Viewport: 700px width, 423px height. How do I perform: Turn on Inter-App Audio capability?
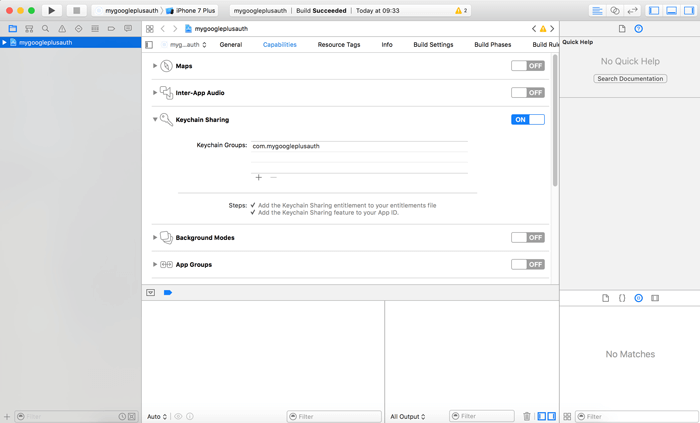point(528,93)
